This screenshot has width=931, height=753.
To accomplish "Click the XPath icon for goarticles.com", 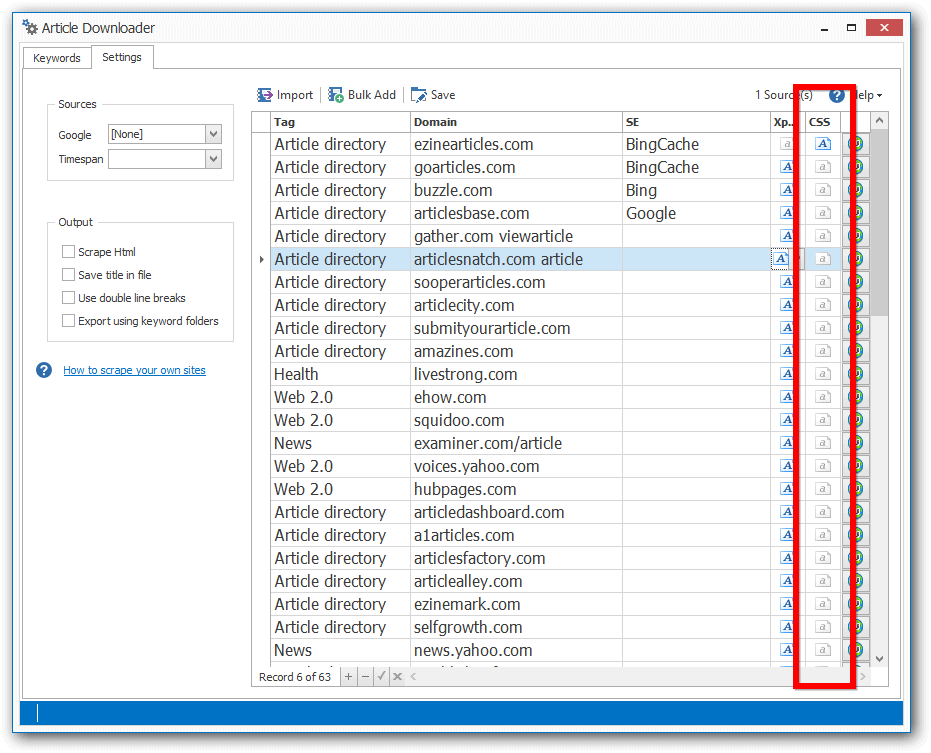I will [x=787, y=167].
